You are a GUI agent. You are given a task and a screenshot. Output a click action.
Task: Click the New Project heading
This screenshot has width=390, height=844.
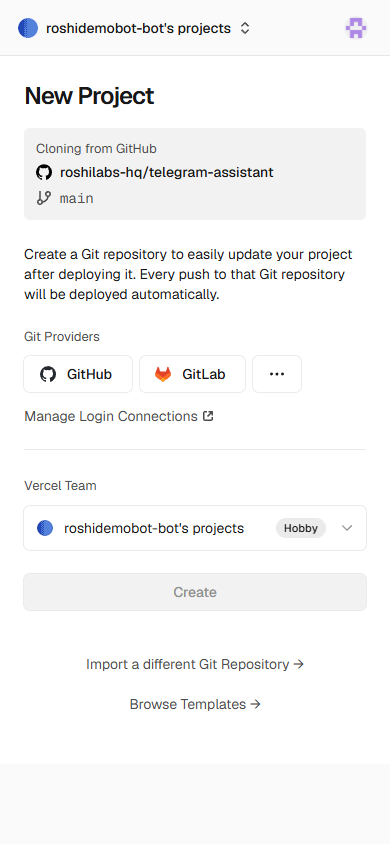89,96
